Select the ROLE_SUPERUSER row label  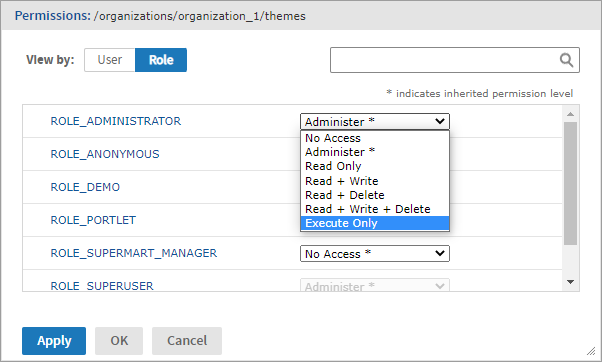[x=102, y=286]
